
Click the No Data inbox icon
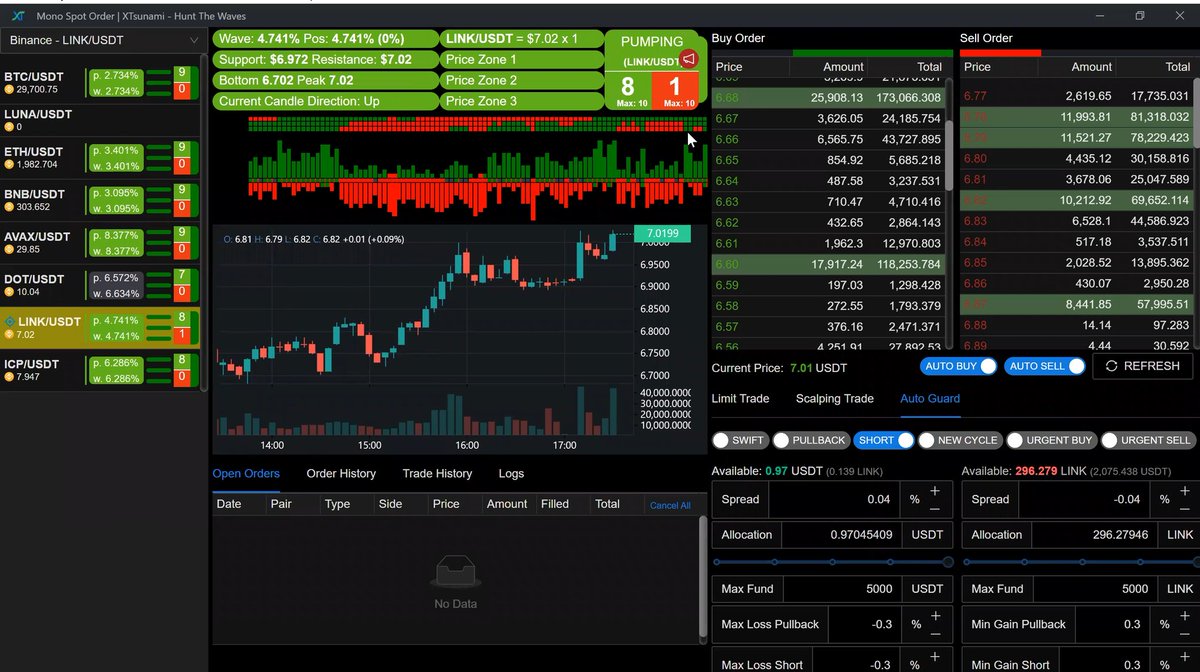click(x=455, y=573)
